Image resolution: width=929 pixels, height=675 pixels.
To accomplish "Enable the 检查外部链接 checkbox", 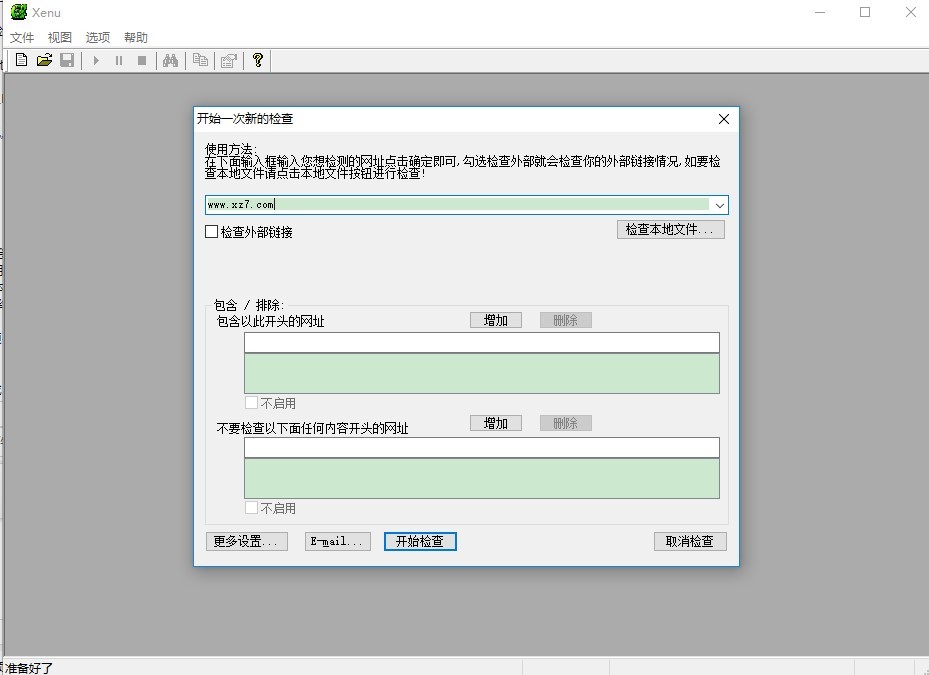I will click(x=211, y=231).
